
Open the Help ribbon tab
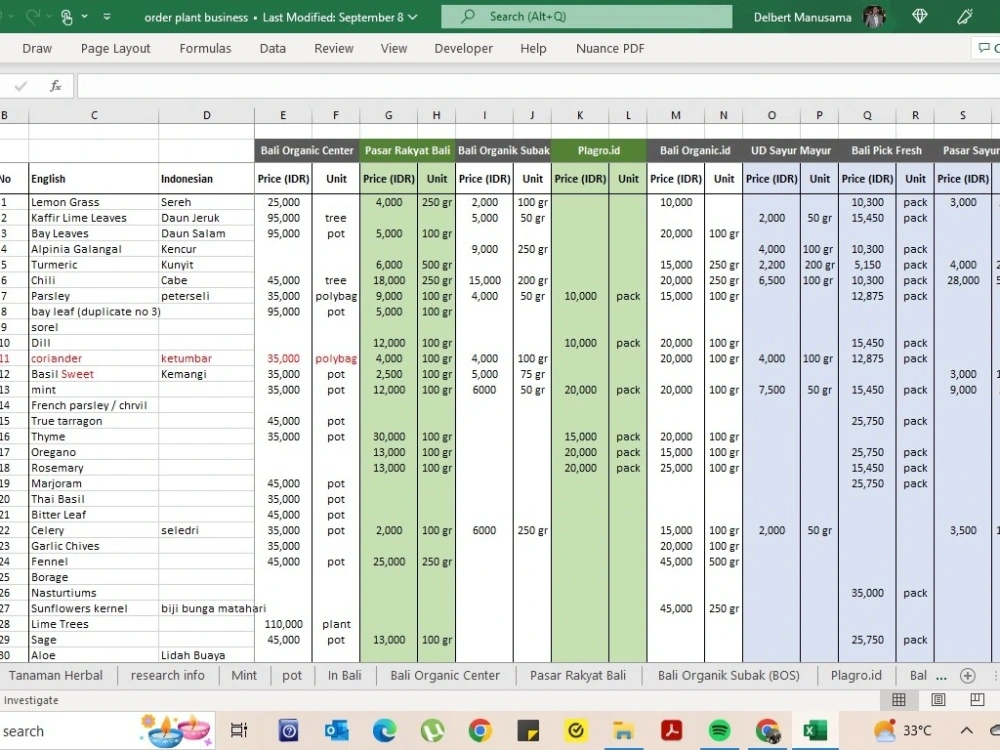click(533, 48)
